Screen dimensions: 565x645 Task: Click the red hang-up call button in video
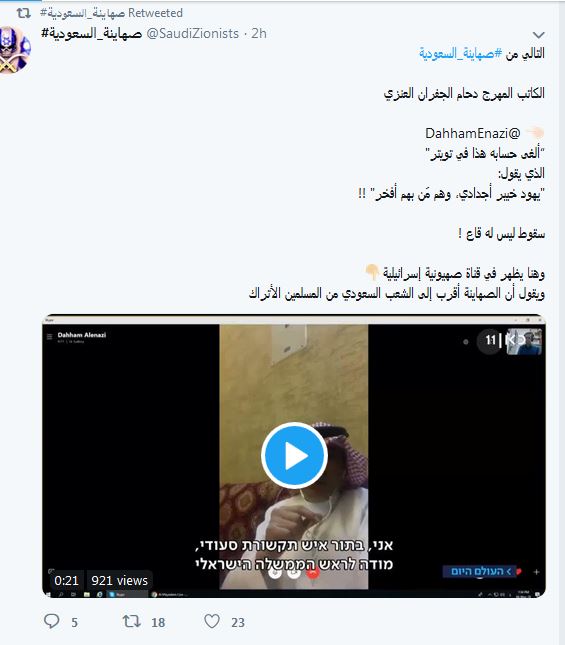pos(313,572)
